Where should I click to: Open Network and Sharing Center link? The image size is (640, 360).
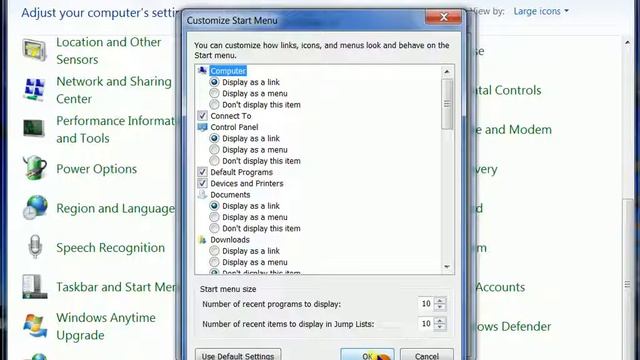click(x=114, y=90)
